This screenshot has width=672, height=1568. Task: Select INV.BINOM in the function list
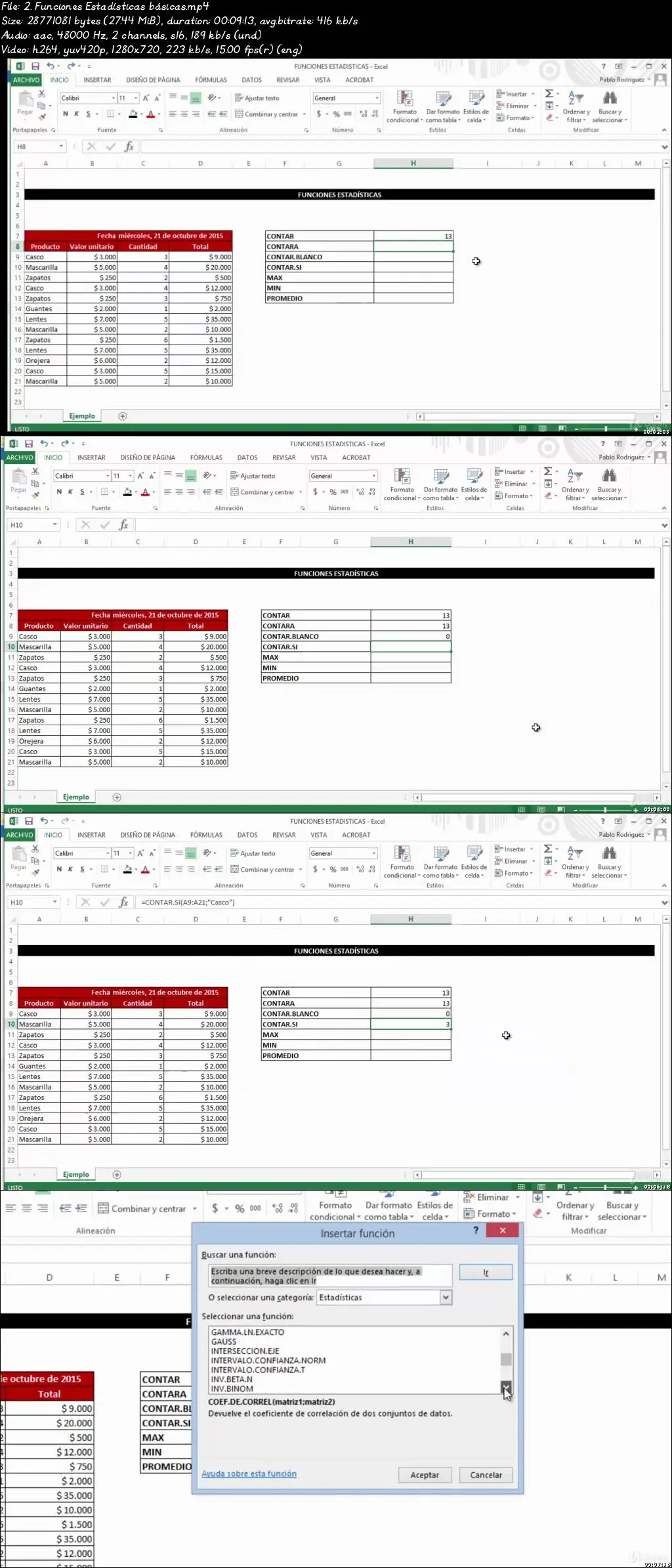[232, 1389]
